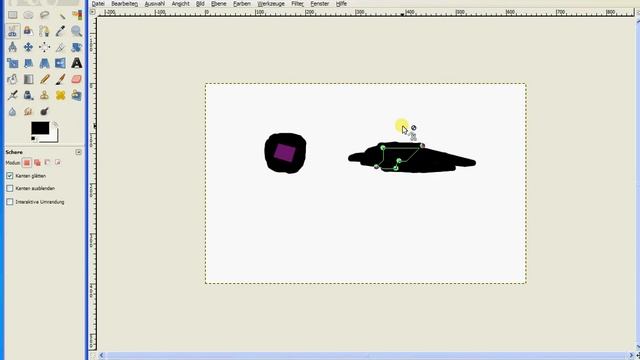Image resolution: width=640 pixels, height=360 pixels.
Task: Select the Move tool
Action: tap(28, 47)
